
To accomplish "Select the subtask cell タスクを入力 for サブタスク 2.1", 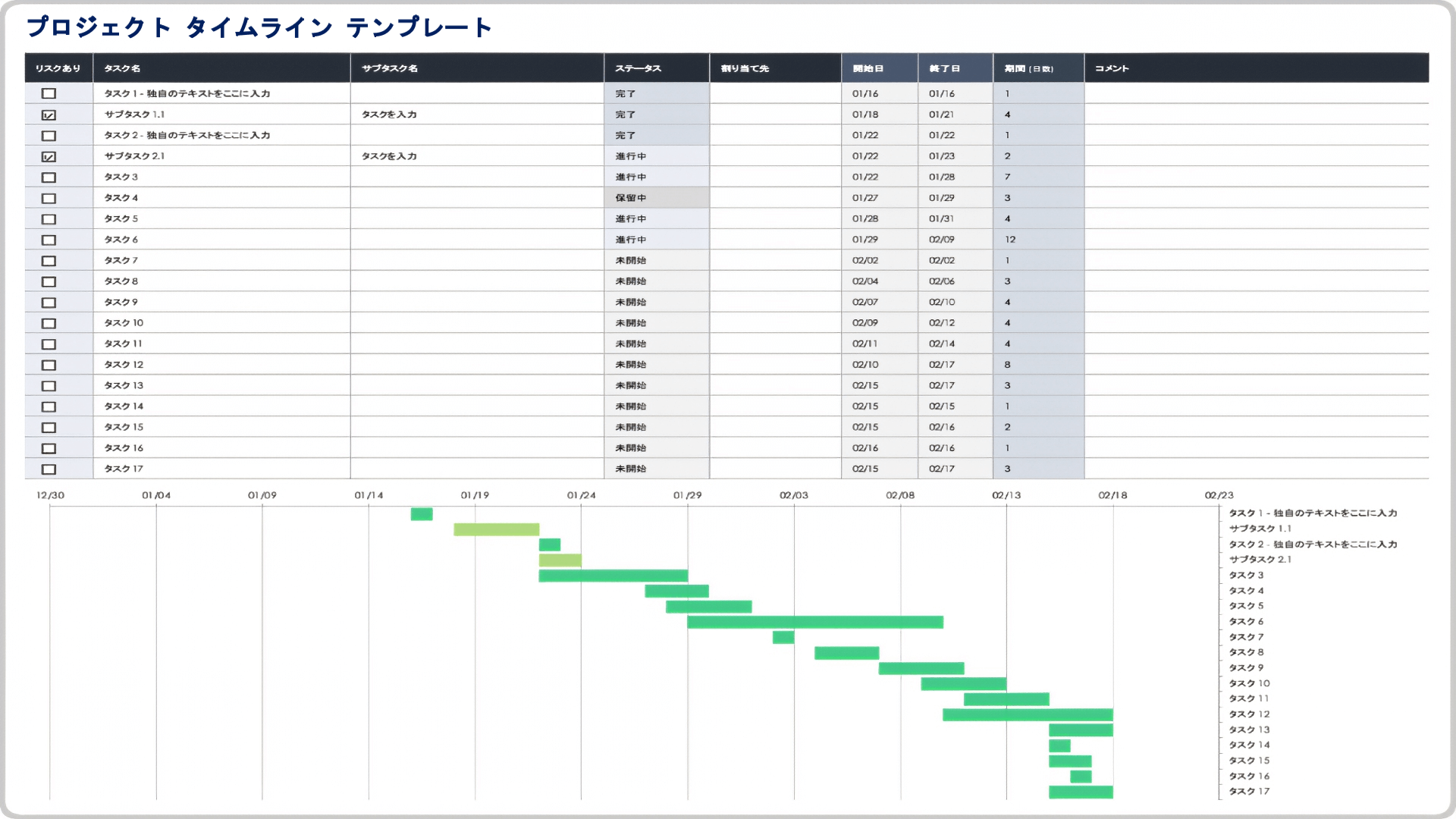I will click(477, 156).
